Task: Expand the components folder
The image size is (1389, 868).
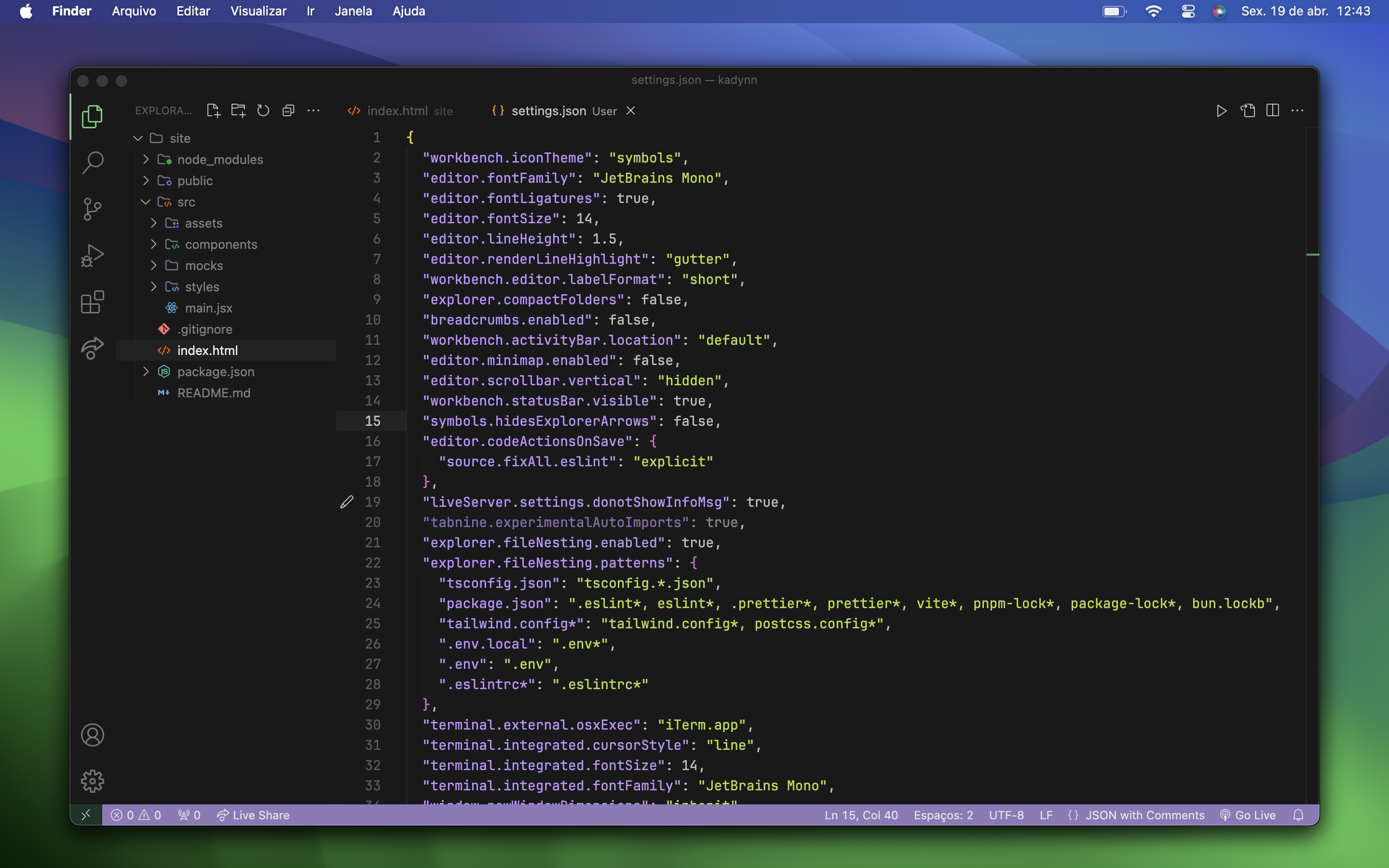Action: pyautogui.click(x=220, y=244)
